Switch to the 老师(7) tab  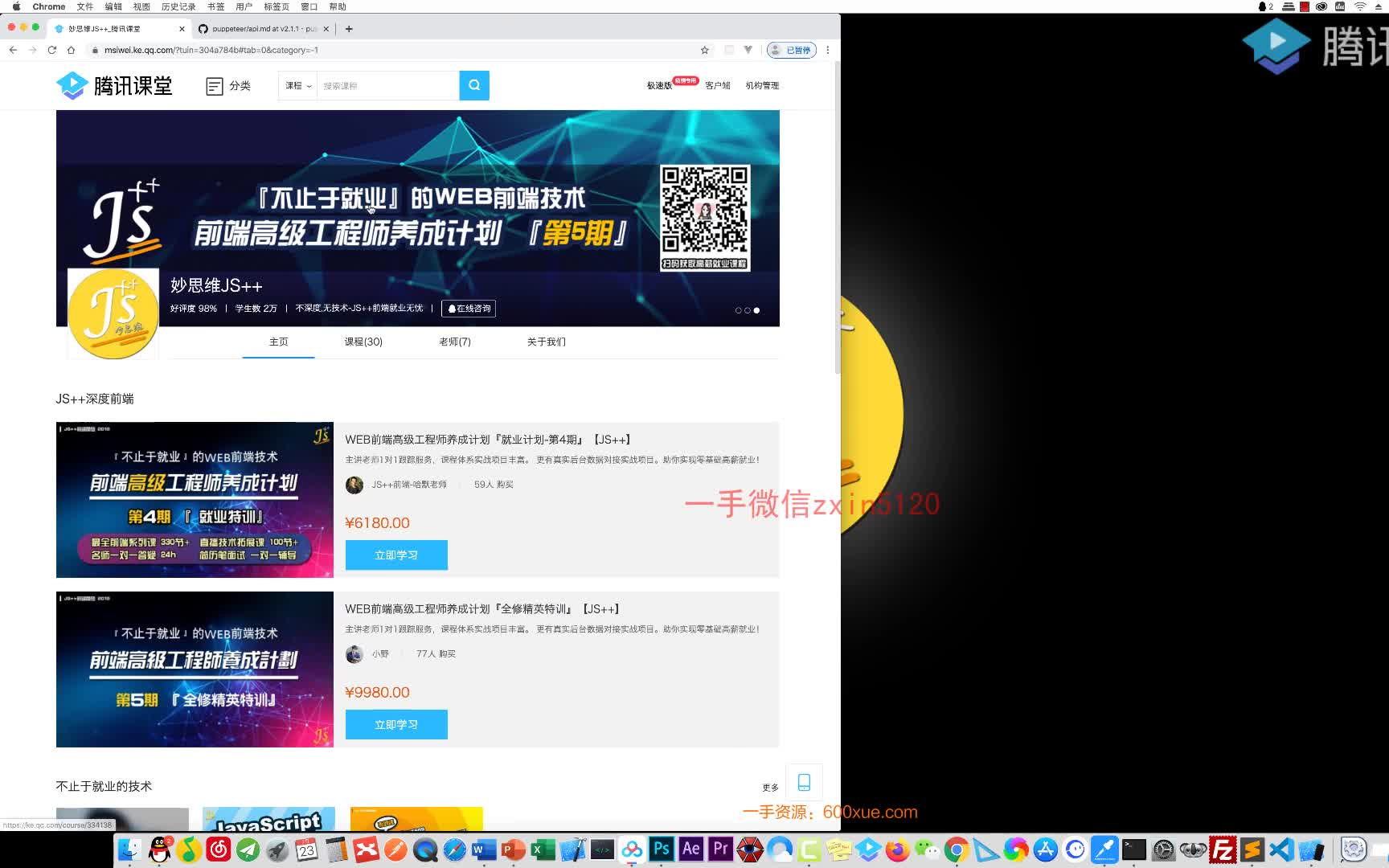point(455,342)
